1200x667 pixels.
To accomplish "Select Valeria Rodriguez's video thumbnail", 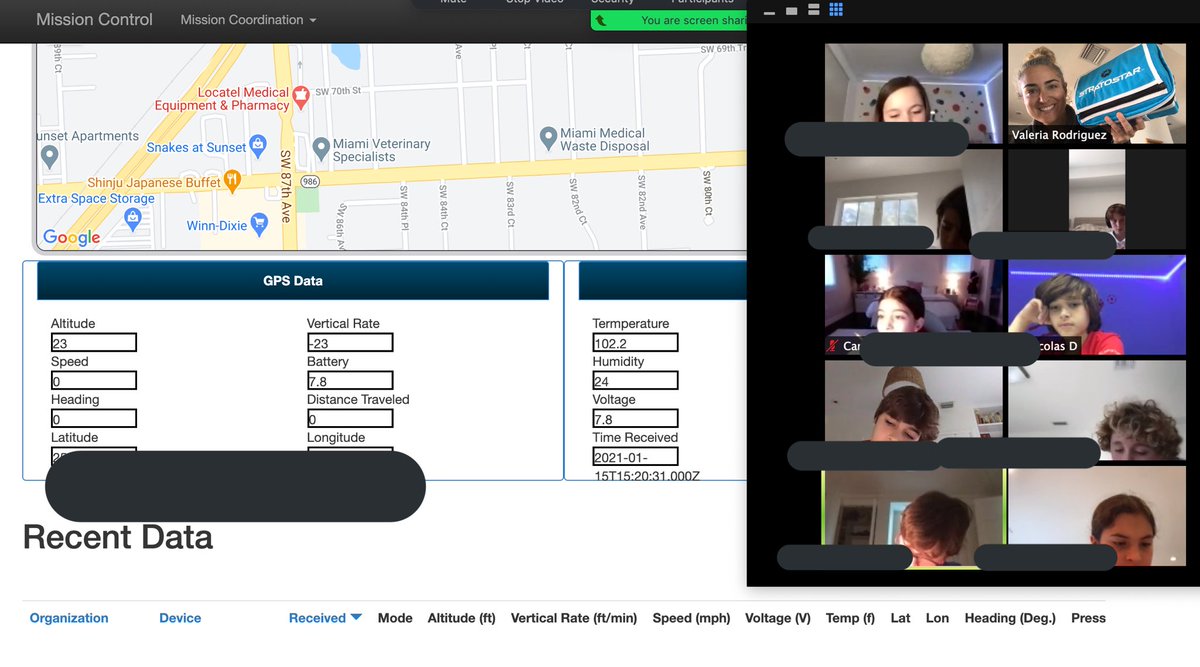I will coord(1096,94).
